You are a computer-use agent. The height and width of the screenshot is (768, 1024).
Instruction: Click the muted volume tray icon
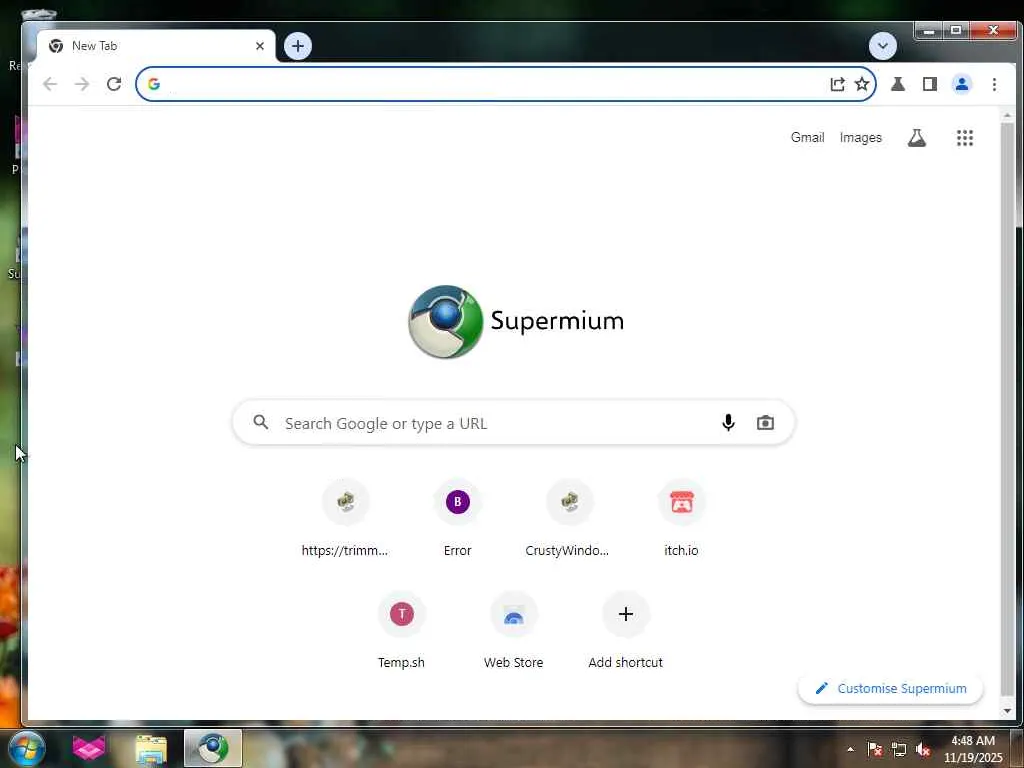tap(923, 749)
